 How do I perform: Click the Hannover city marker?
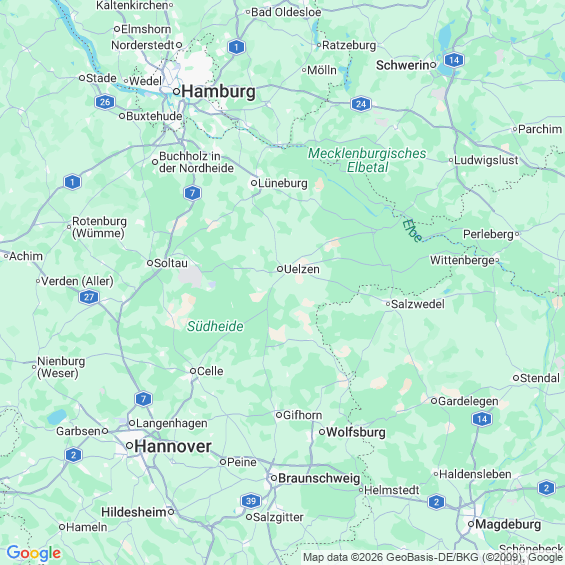click(x=129, y=446)
